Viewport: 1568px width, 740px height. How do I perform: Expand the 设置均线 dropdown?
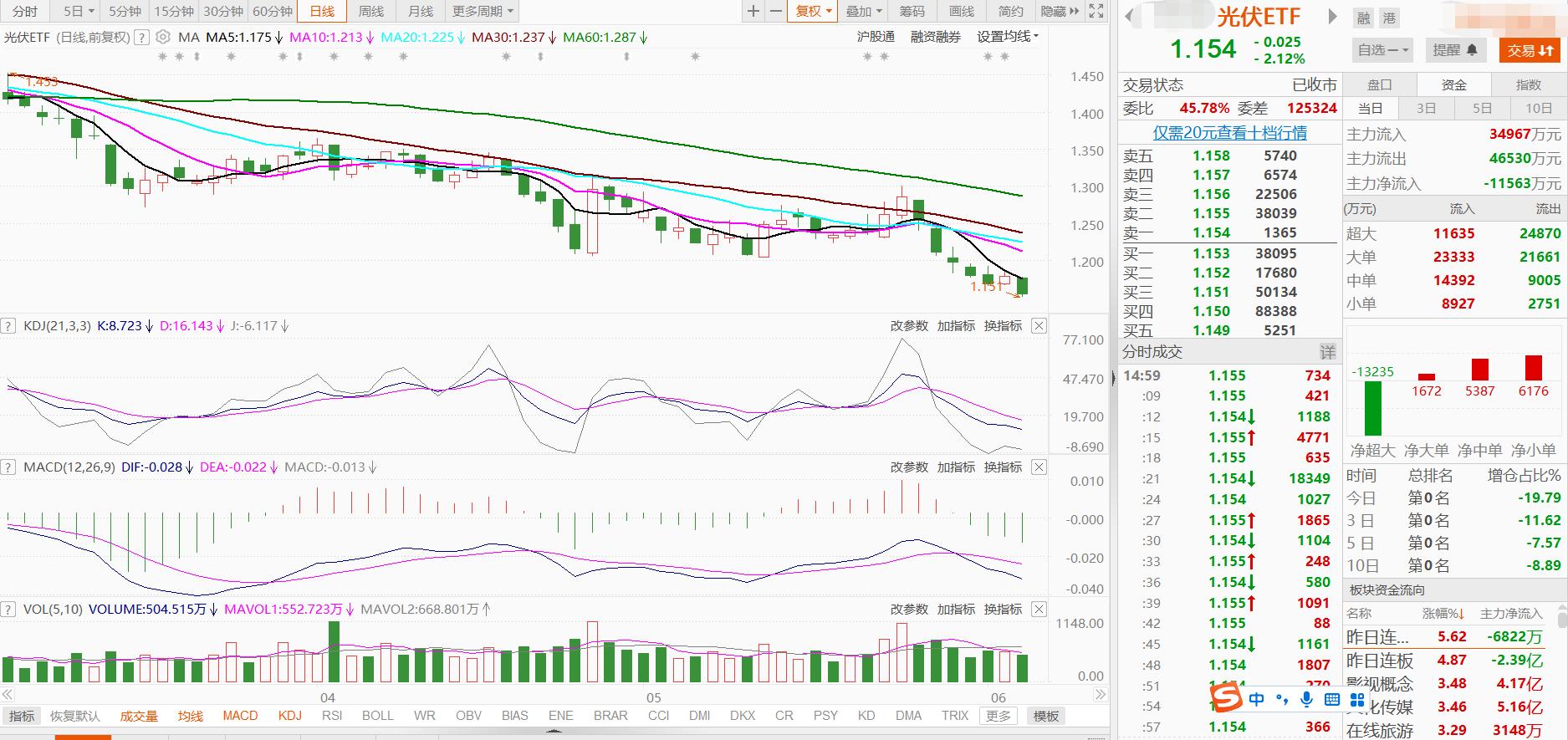tap(1008, 37)
